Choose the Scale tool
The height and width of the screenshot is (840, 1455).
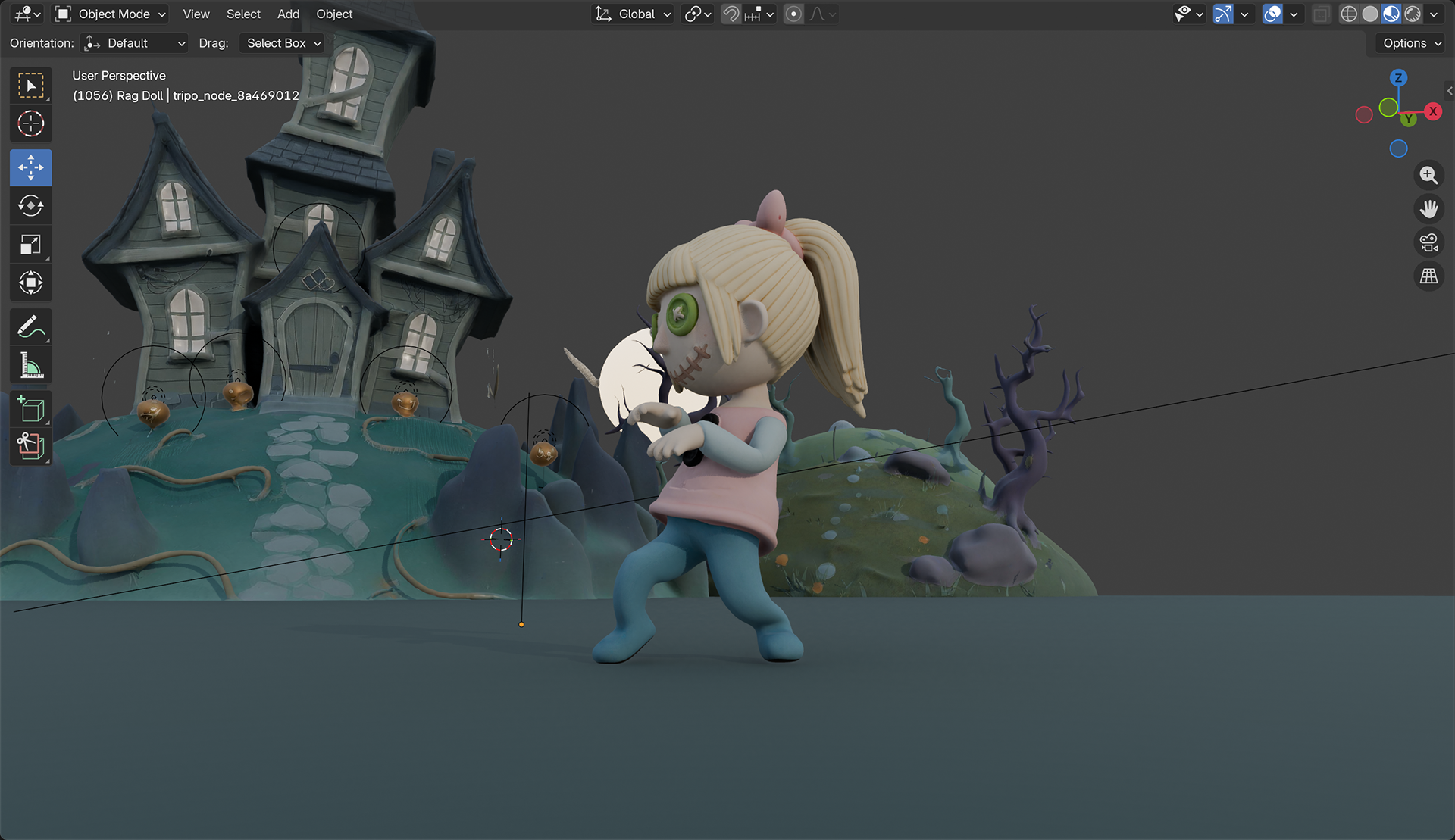pyautogui.click(x=30, y=245)
